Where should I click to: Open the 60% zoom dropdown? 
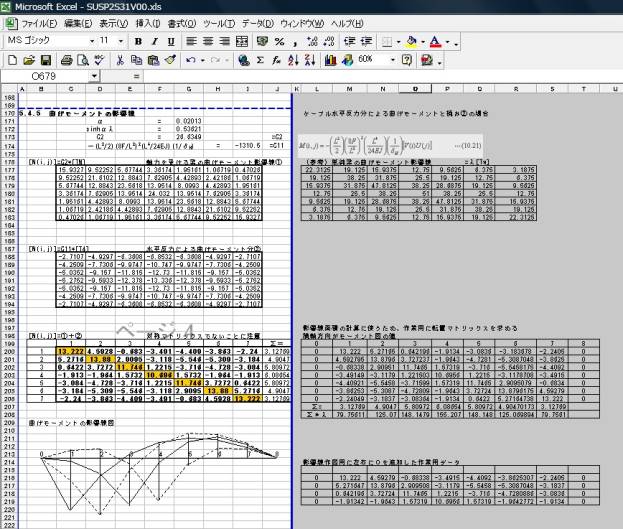point(393,60)
